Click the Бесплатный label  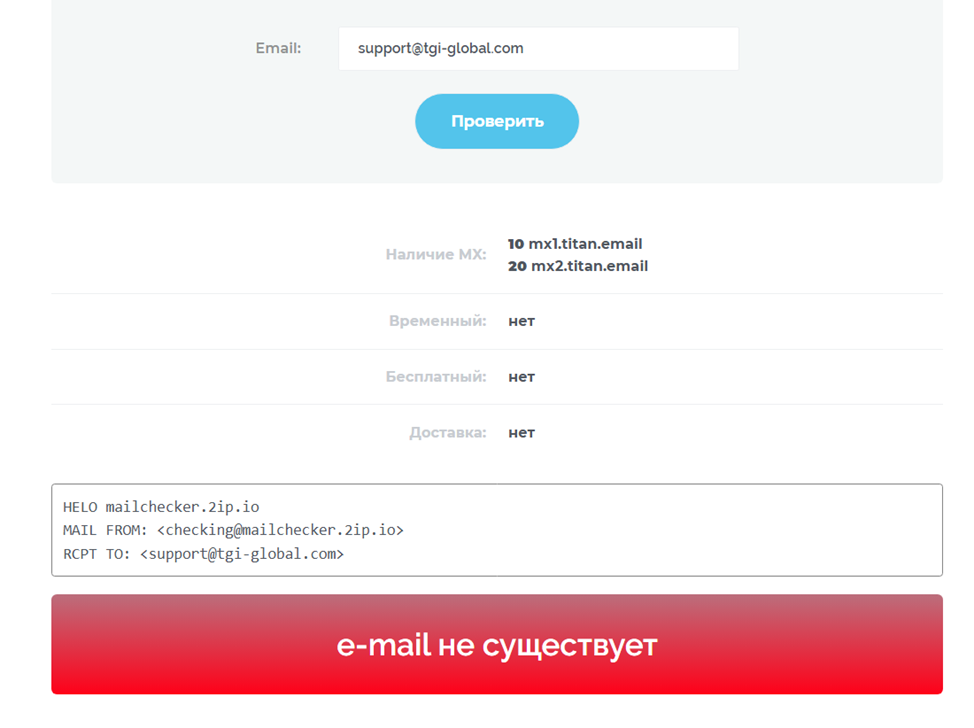point(436,376)
